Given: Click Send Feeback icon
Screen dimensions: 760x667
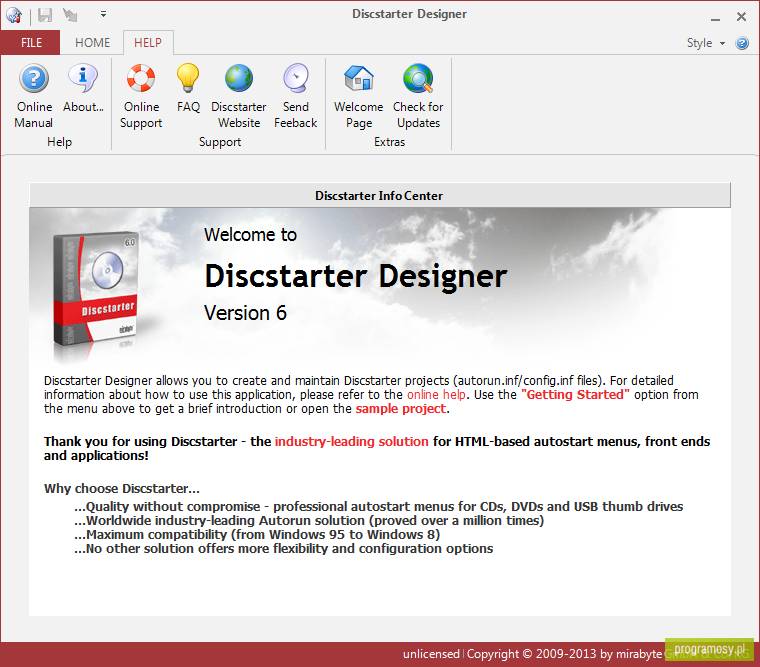Looking at the screenshot, I should click(x=296, y=78).
